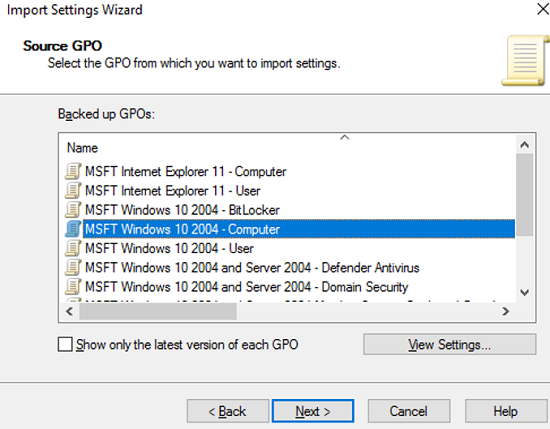The width and height of the screenshot is (550, 429).
Task: Click the scroll icon beside the Domain Security GPO
Action: click(x=73, y=287)
